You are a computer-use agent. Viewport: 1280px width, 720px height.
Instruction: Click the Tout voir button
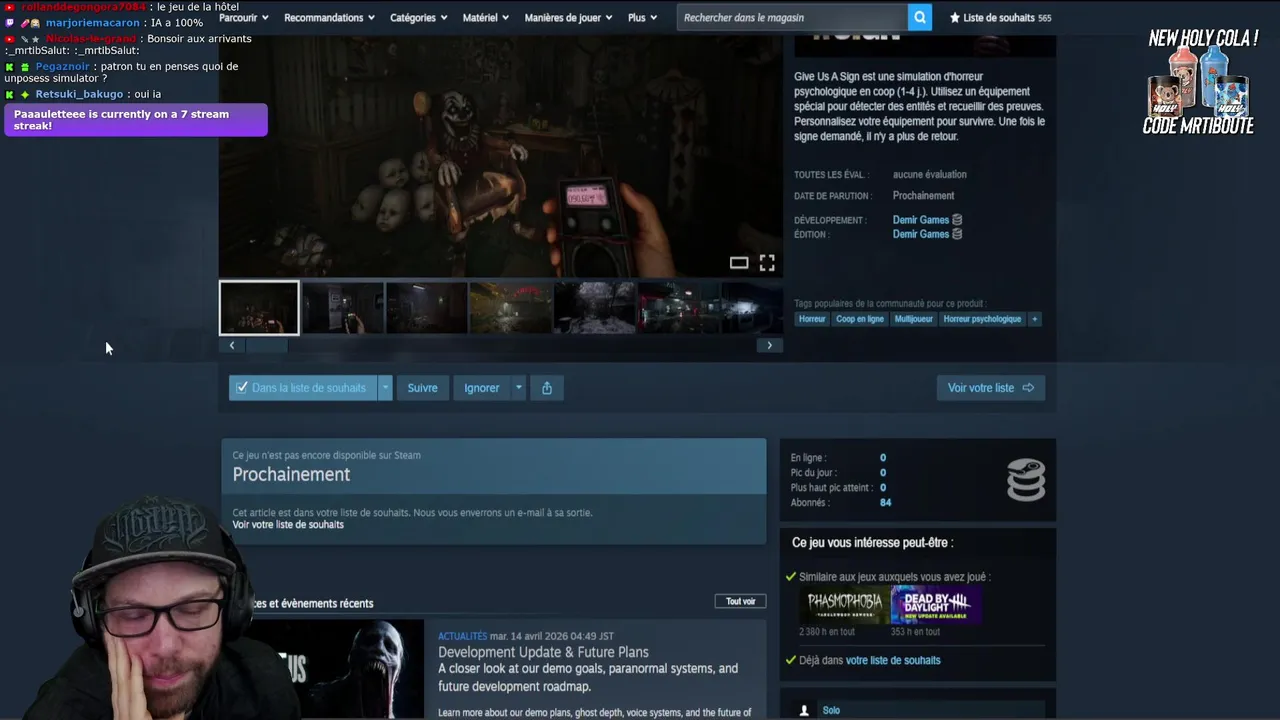[740, 601]
